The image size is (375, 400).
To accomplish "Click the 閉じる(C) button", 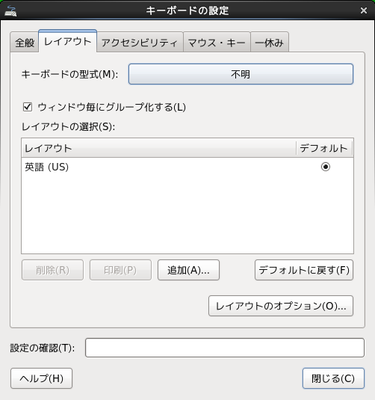I will (333, 378).
